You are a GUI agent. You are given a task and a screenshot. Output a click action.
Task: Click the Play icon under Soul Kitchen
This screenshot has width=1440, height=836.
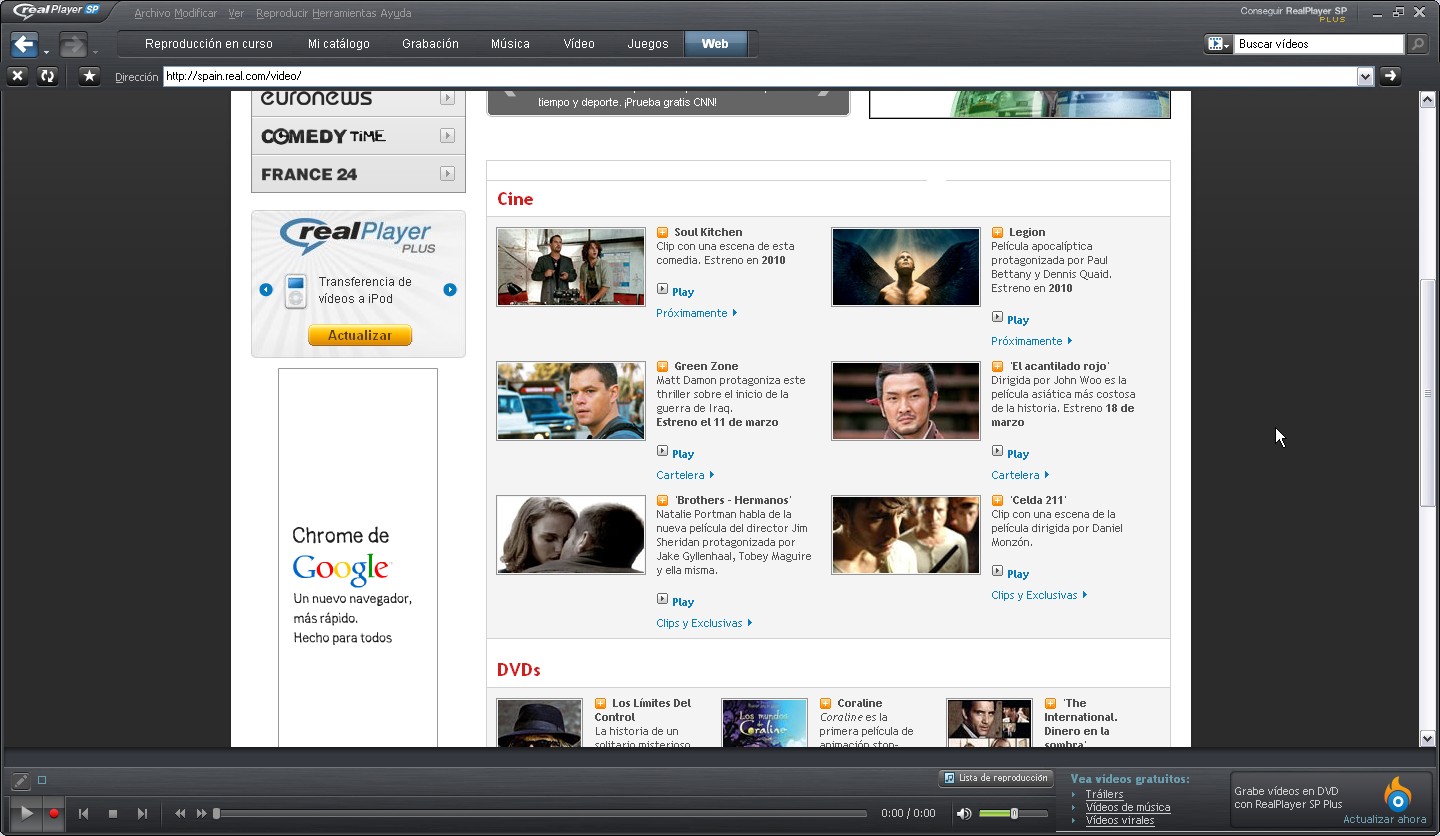pos(662,289)
